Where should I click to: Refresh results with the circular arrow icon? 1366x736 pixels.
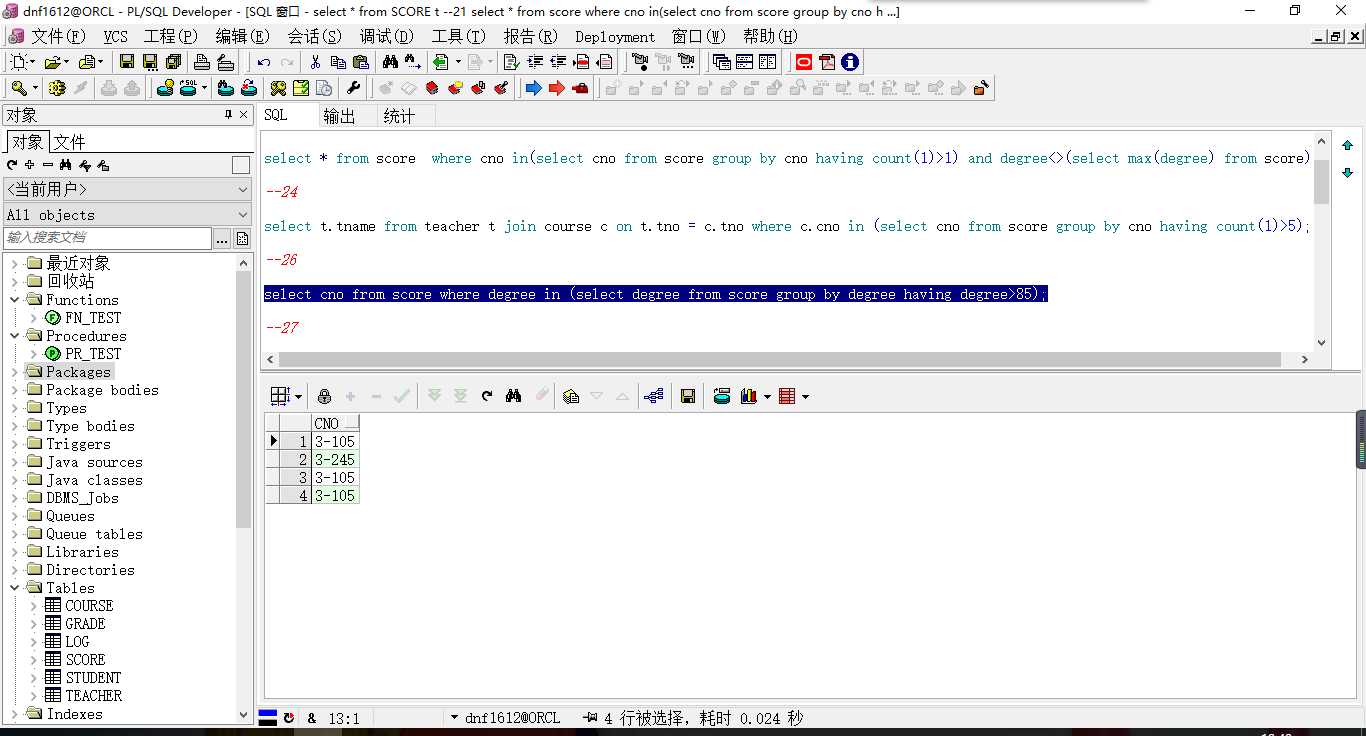tap(487, 396)
